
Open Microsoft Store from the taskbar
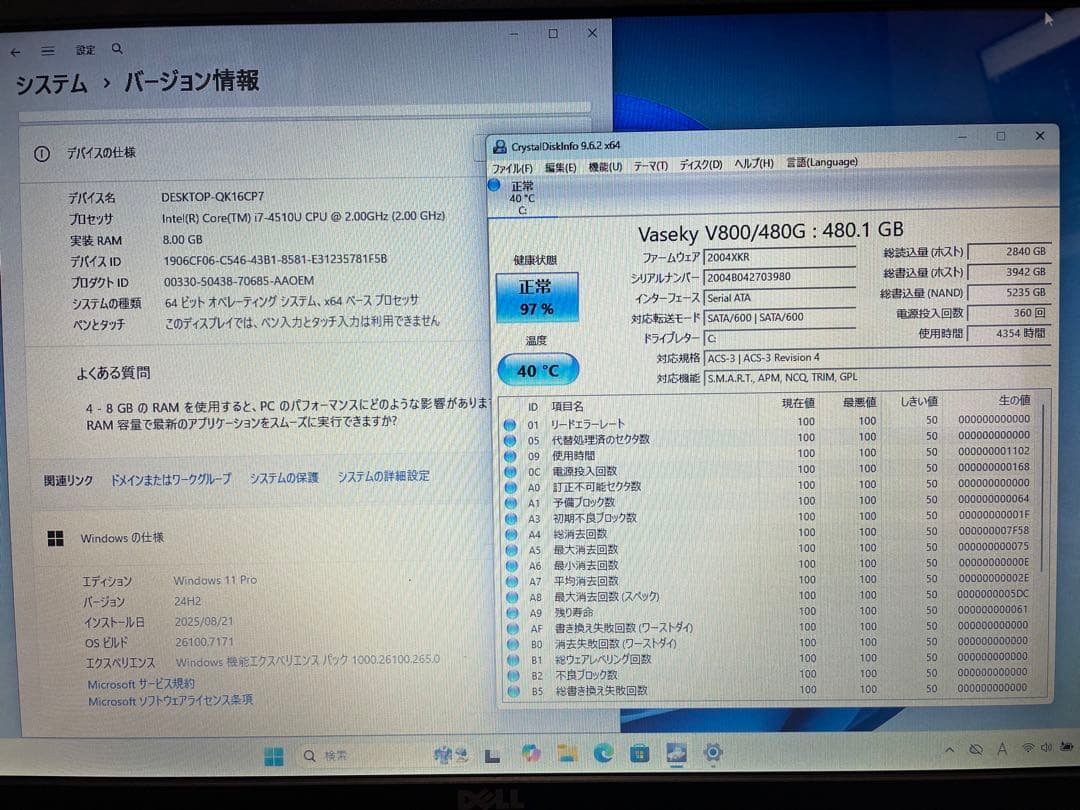tap(640, 754)
